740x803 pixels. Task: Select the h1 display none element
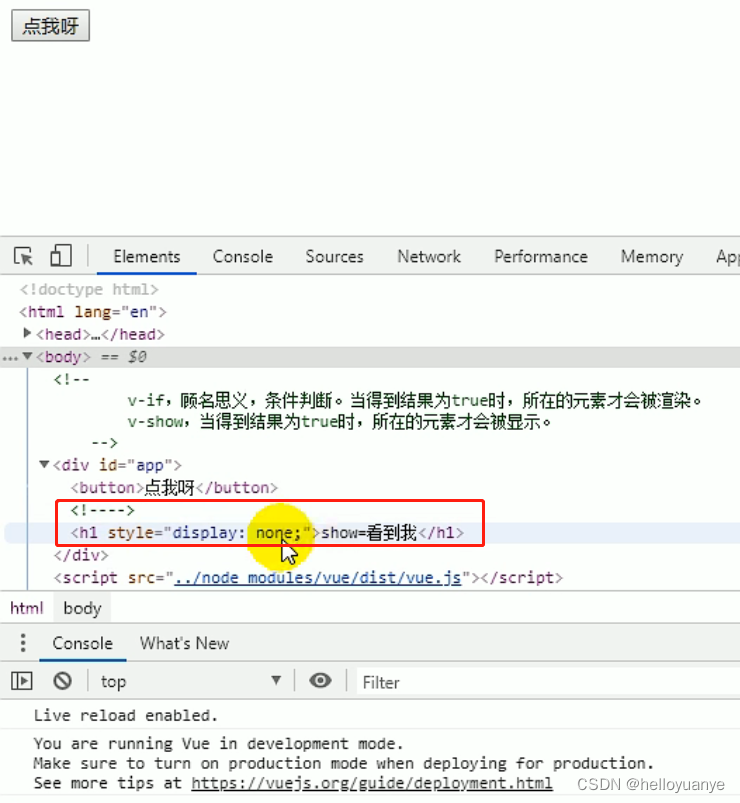(x=267, y=533)
